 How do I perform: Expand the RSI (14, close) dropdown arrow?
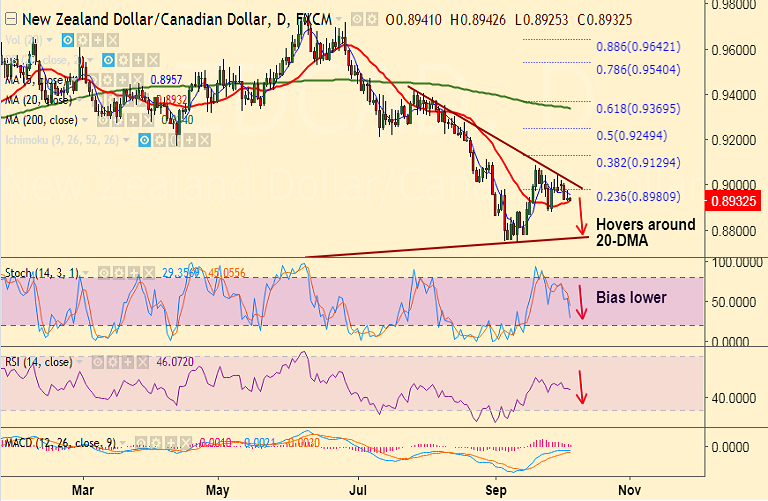point(80,362)
